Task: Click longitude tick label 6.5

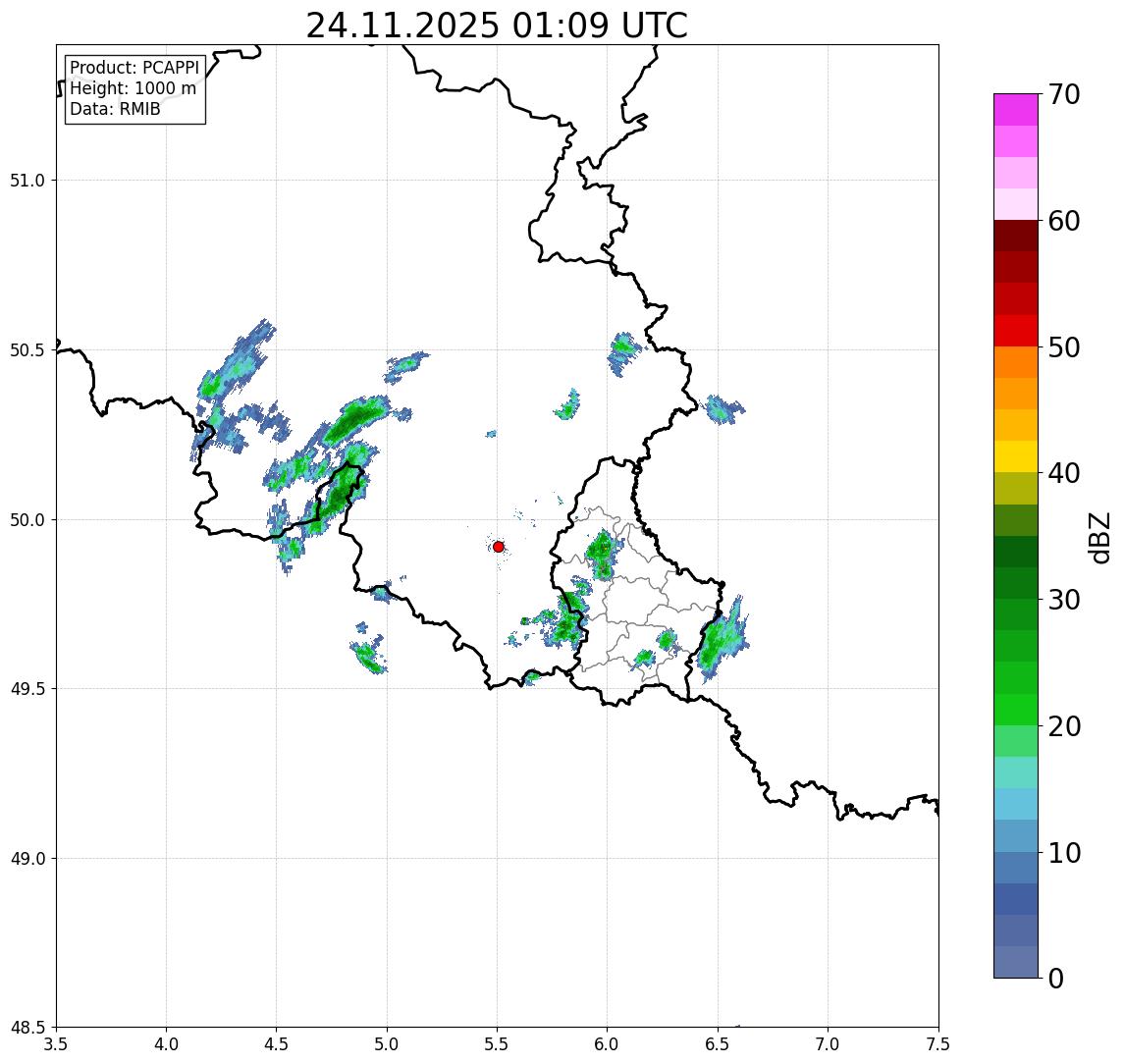Action: click(x=718, y=1044)
